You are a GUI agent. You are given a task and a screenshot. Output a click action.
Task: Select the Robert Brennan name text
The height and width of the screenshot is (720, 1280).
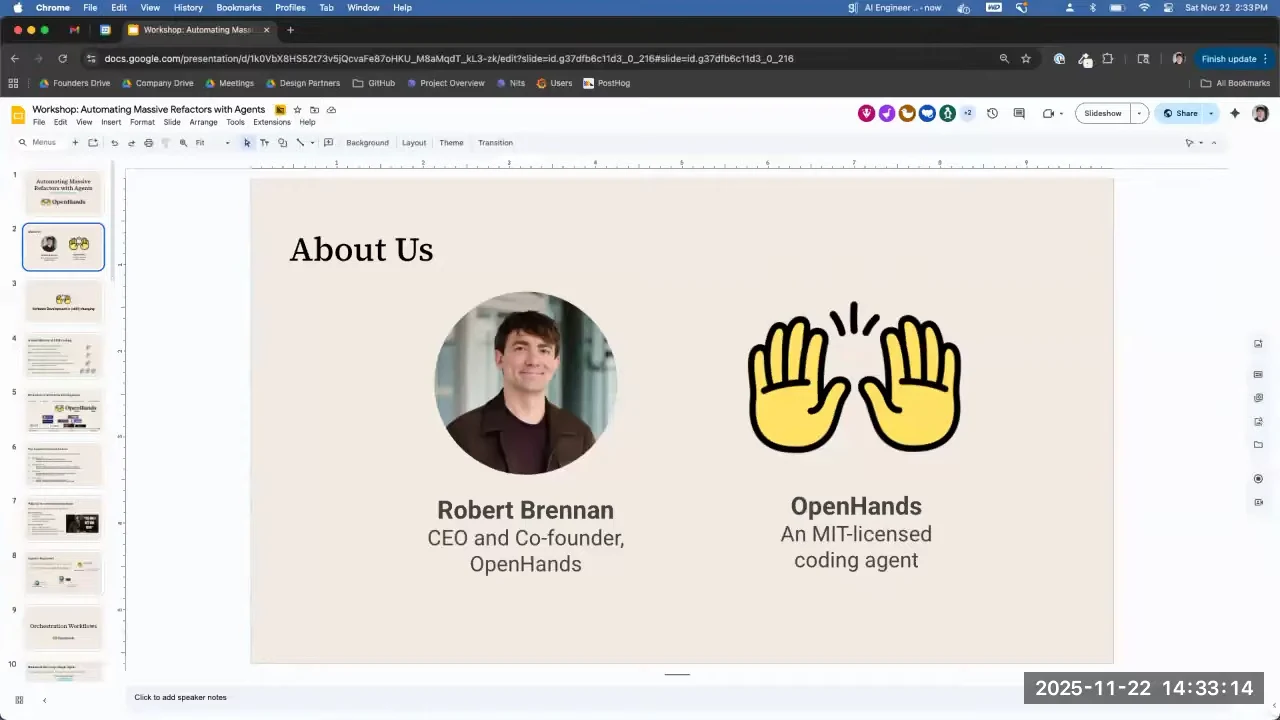pyautogui.click(x=525, y=510)
